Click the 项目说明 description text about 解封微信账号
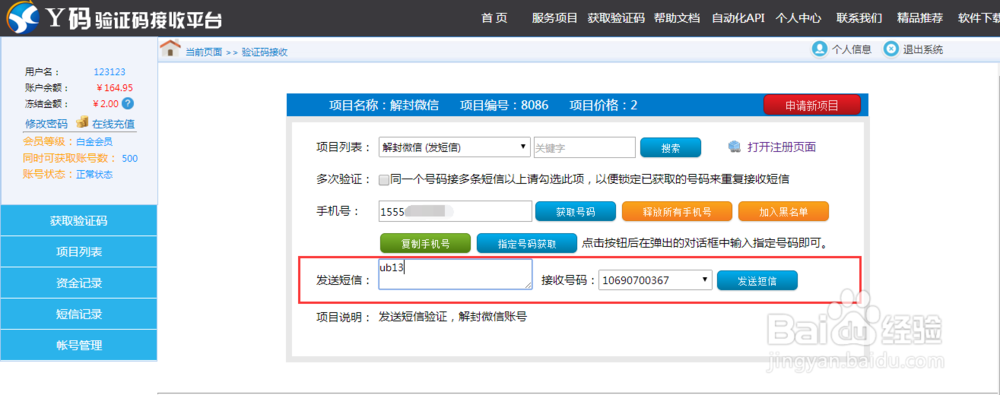The width and height of the screenshot is (1000, 395). 453,317
